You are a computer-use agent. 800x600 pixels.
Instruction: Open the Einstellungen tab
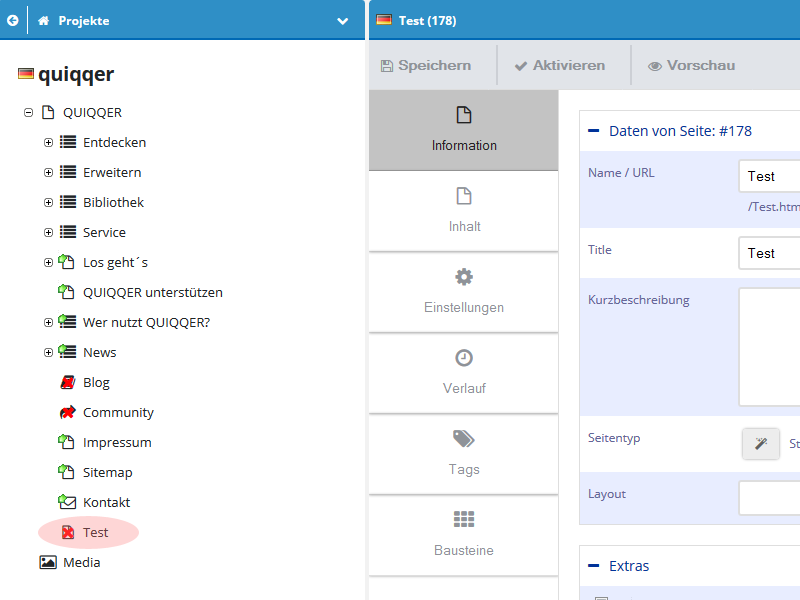click(463, 291)
